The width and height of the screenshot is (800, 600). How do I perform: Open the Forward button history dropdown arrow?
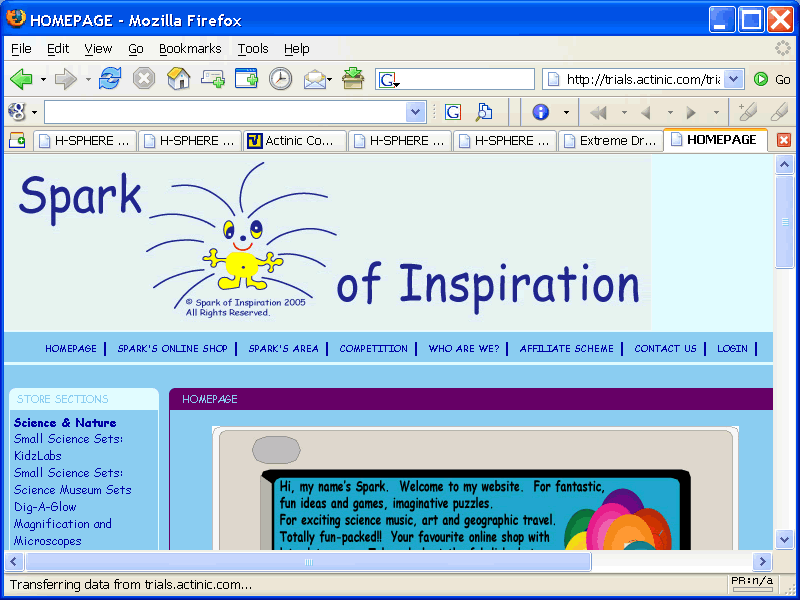(88, 80)
